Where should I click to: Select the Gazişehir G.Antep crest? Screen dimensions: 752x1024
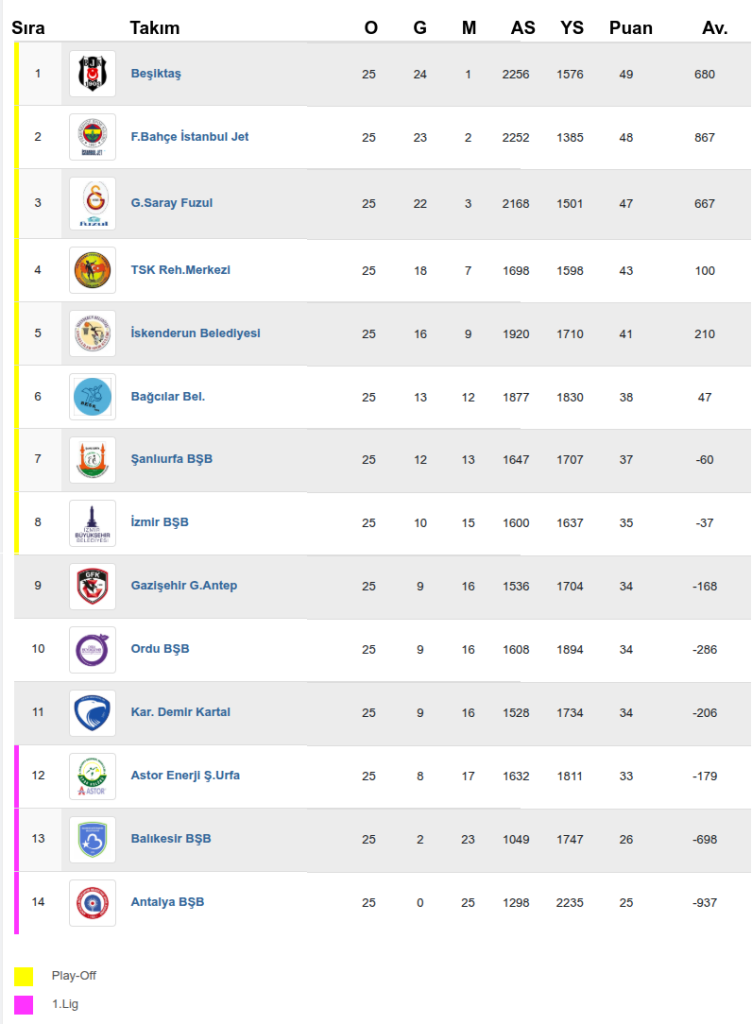pos(92,586)
